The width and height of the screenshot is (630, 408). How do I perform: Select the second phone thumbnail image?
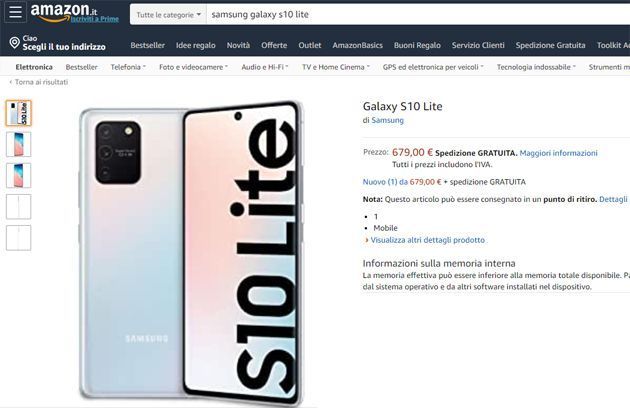pyautogui.click(x=18, y=144)
